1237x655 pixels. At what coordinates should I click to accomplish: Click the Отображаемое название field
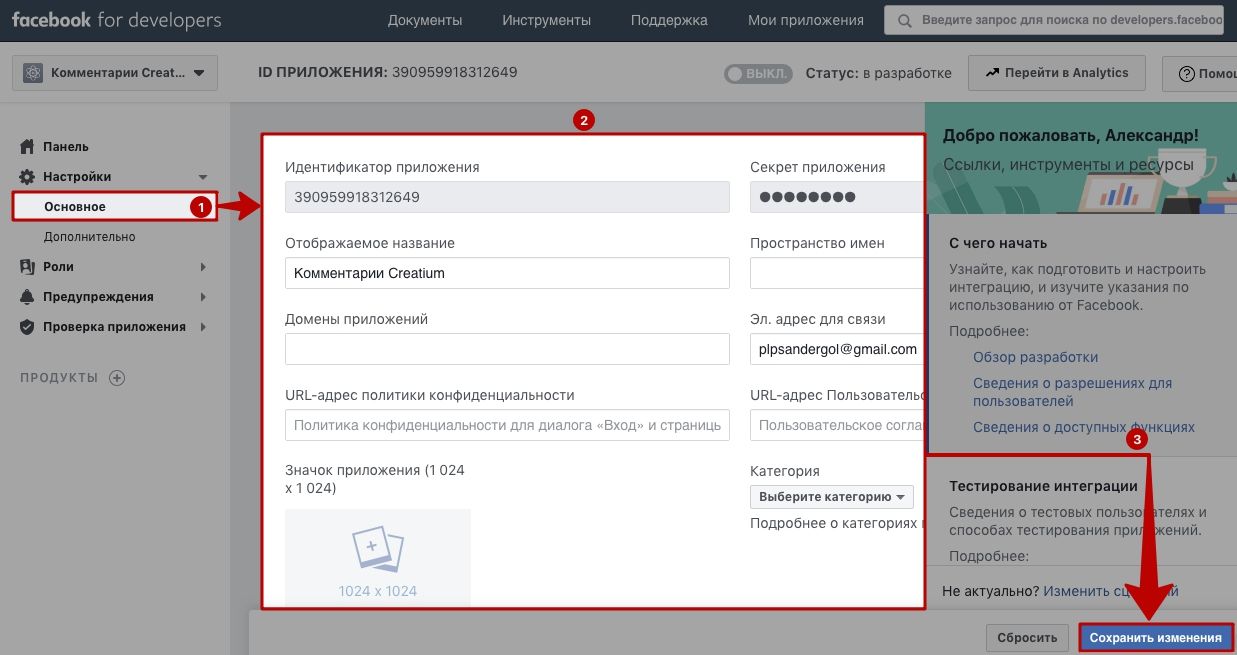coord(507,273)
